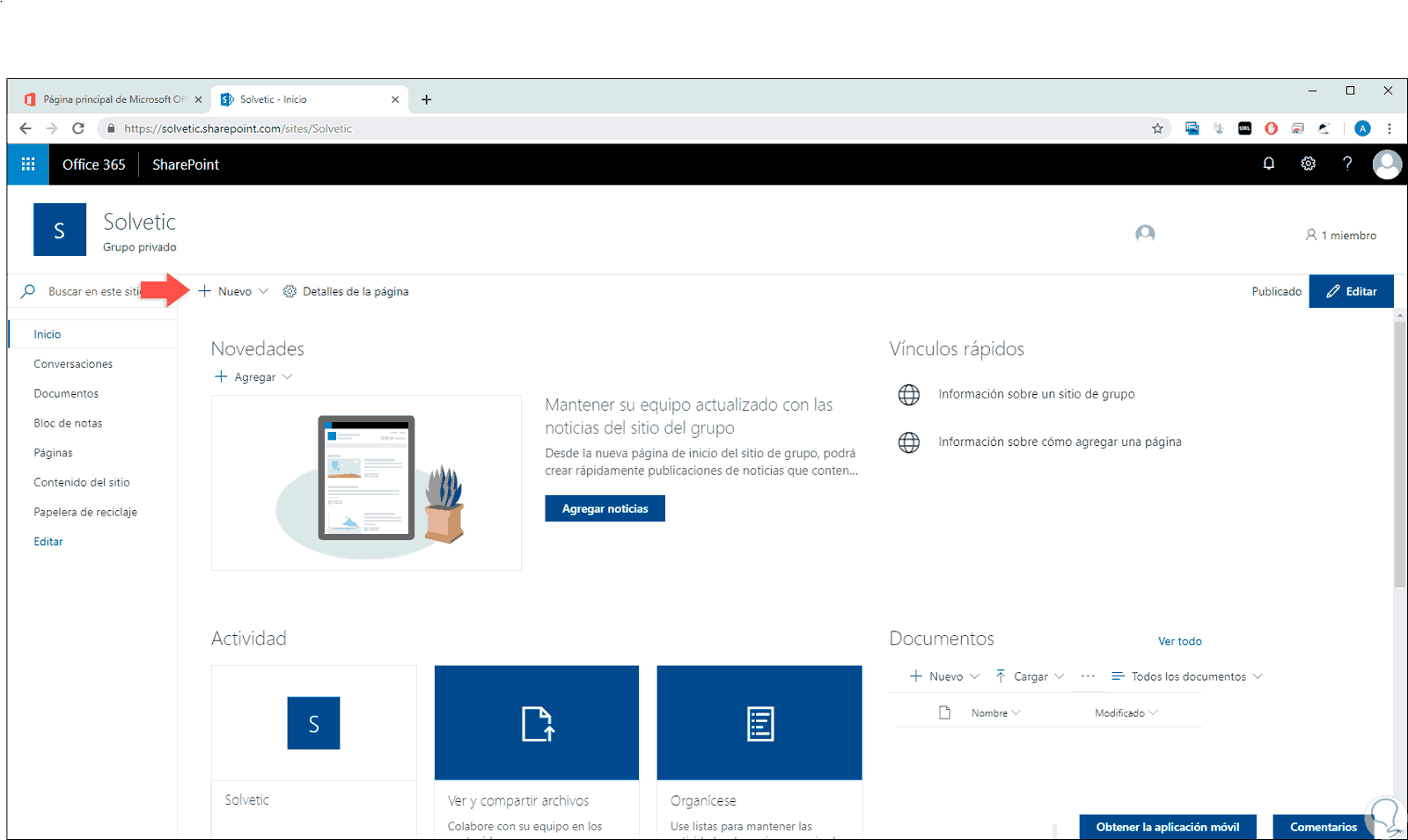
Task: Open a new browser tab
Action: [x=426, y=99]
